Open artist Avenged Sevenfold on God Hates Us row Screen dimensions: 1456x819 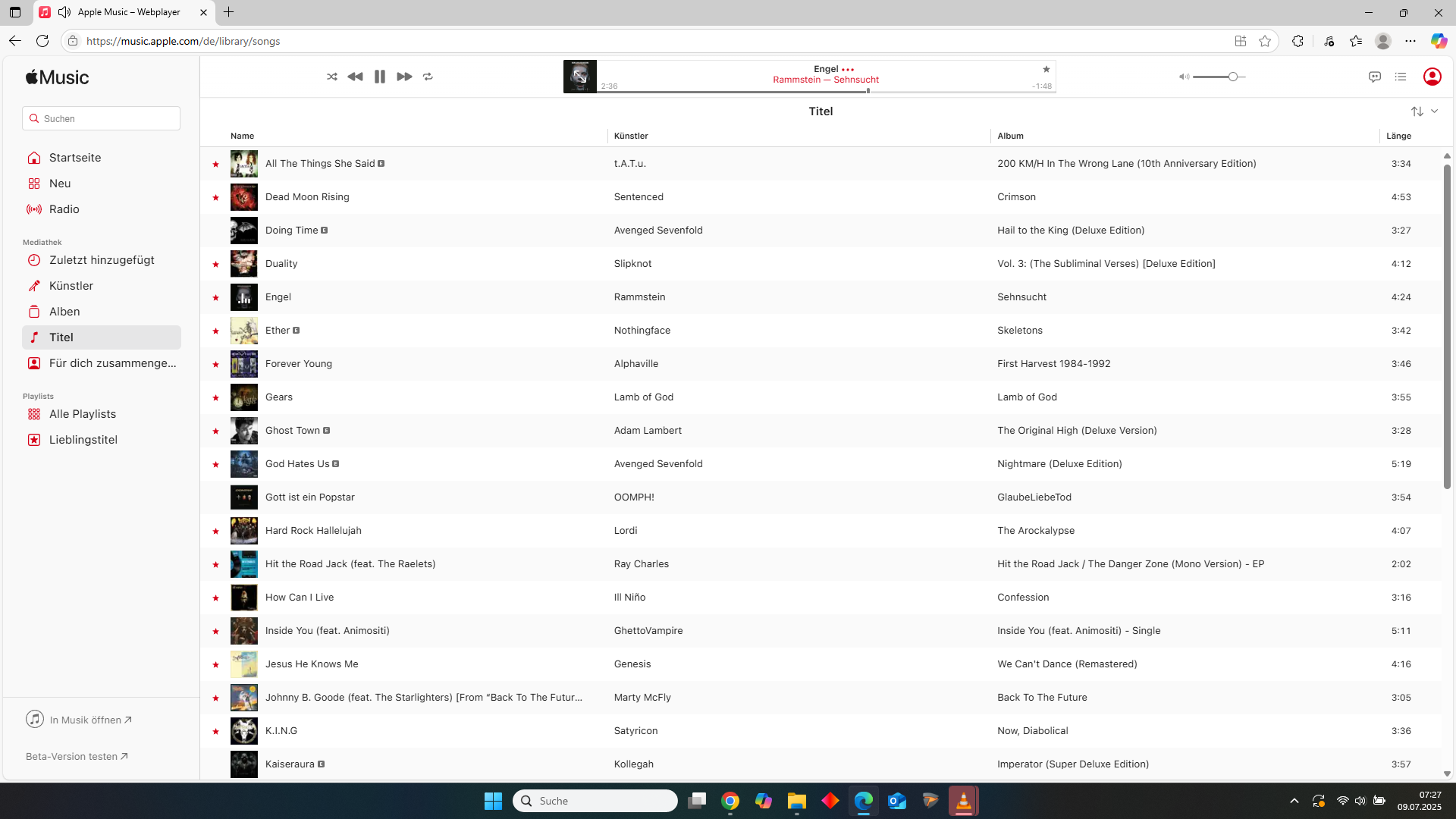click(x=658, y=463)
